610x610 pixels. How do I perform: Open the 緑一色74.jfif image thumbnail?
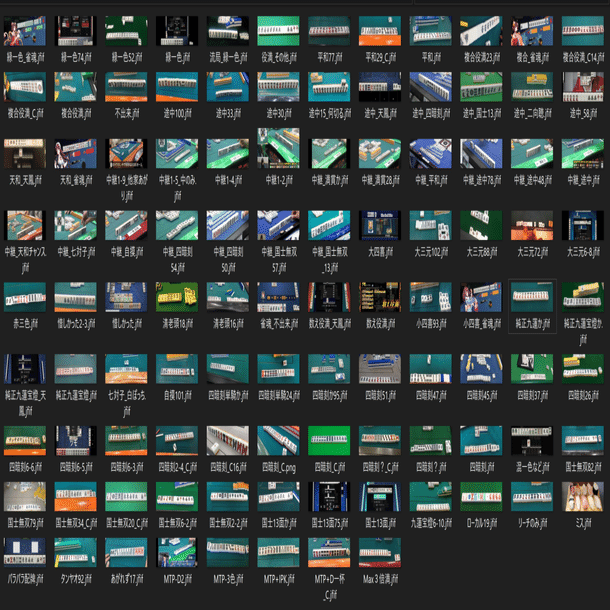[x=75, y=31]
